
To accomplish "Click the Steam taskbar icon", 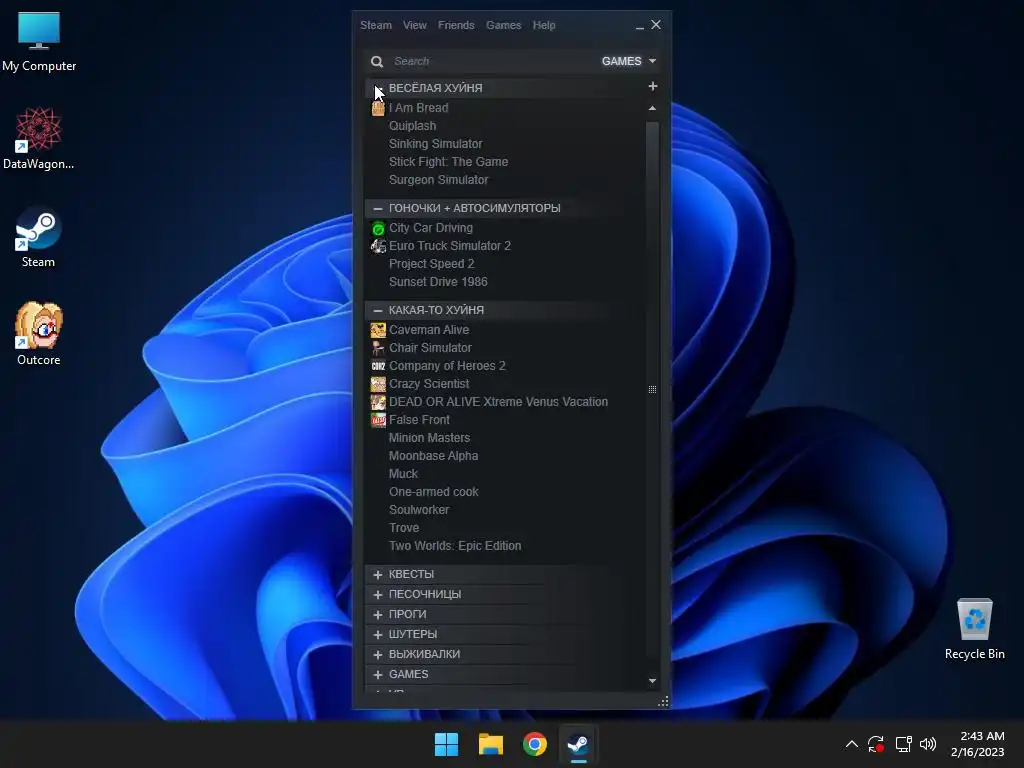I will click(578, 744).
